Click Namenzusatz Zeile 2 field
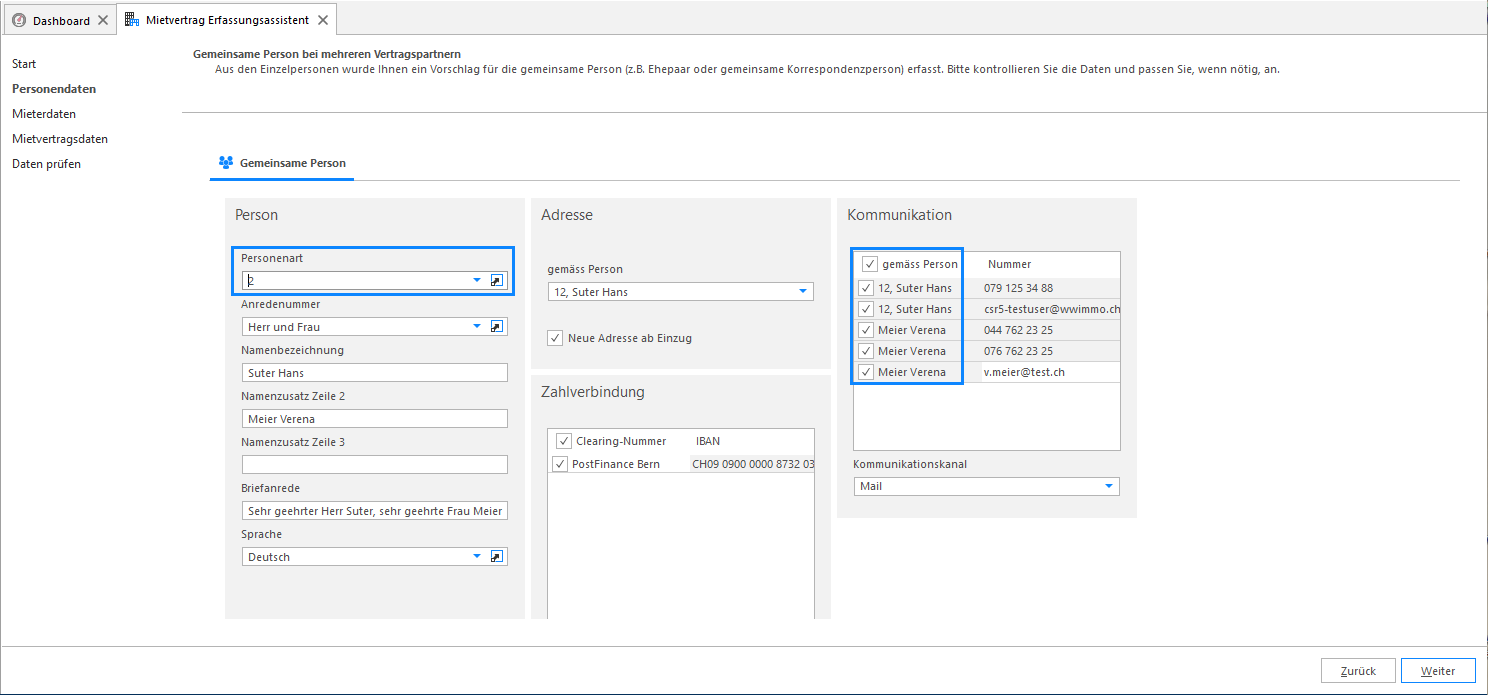This screenshot has height=695, width=1488. coord(375,419)
